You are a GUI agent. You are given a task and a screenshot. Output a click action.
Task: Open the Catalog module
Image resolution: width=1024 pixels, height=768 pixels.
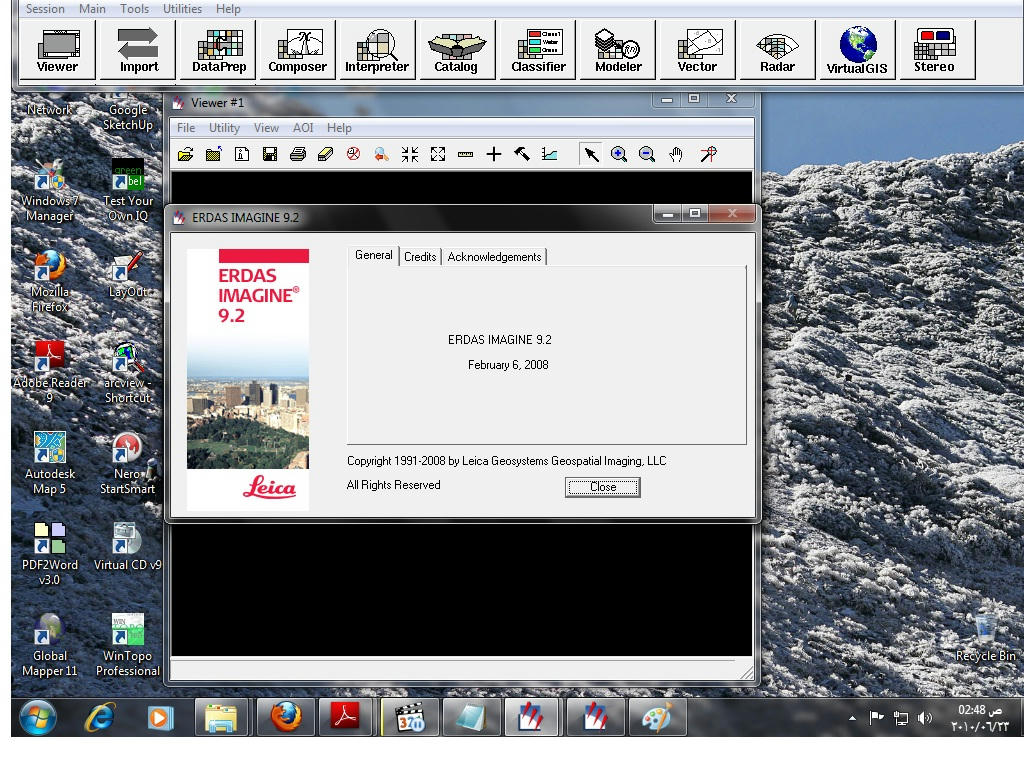(456, 50)
